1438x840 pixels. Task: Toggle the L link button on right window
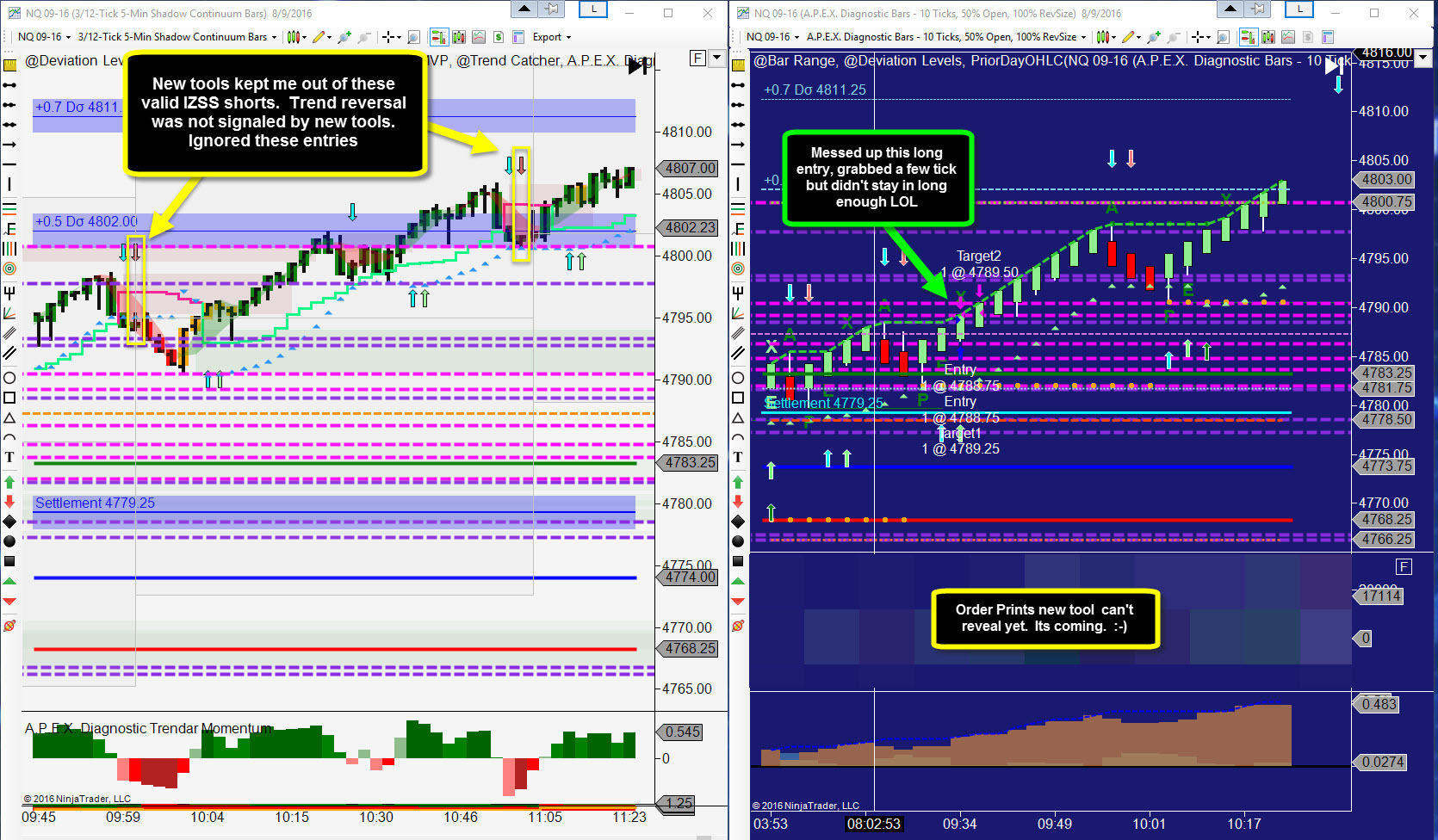(1299, 9)
